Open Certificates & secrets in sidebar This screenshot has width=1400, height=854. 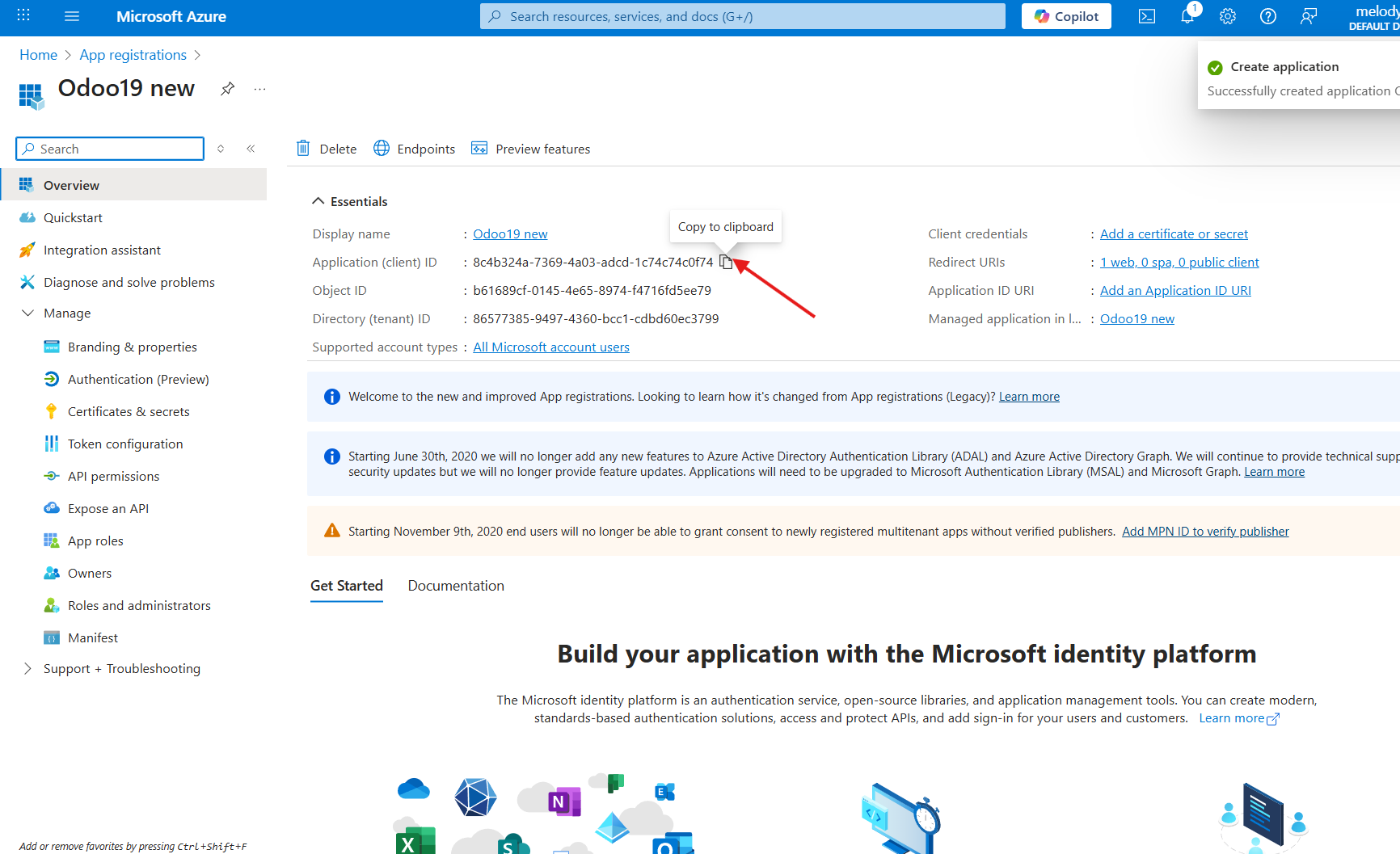[129, 411]
